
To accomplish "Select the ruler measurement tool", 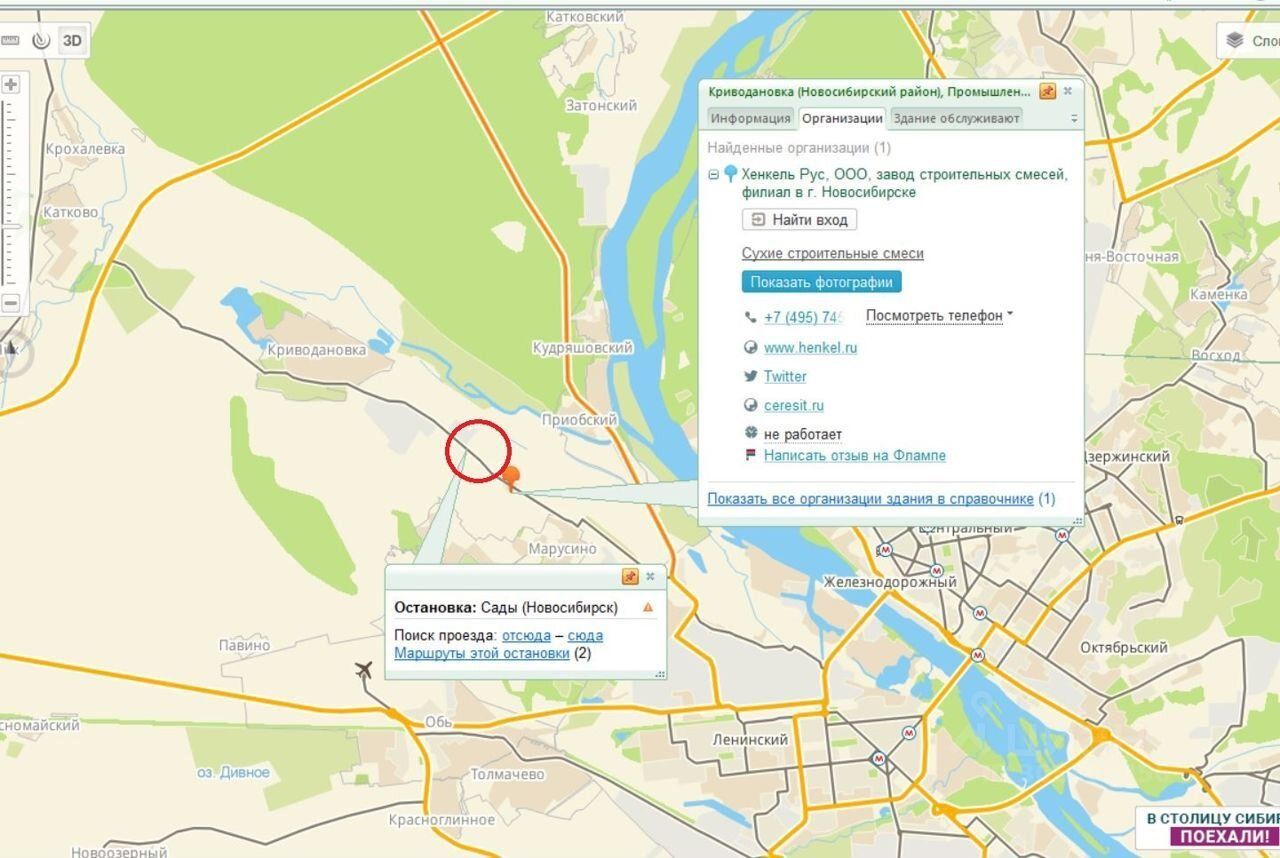I will coord(10,40).
